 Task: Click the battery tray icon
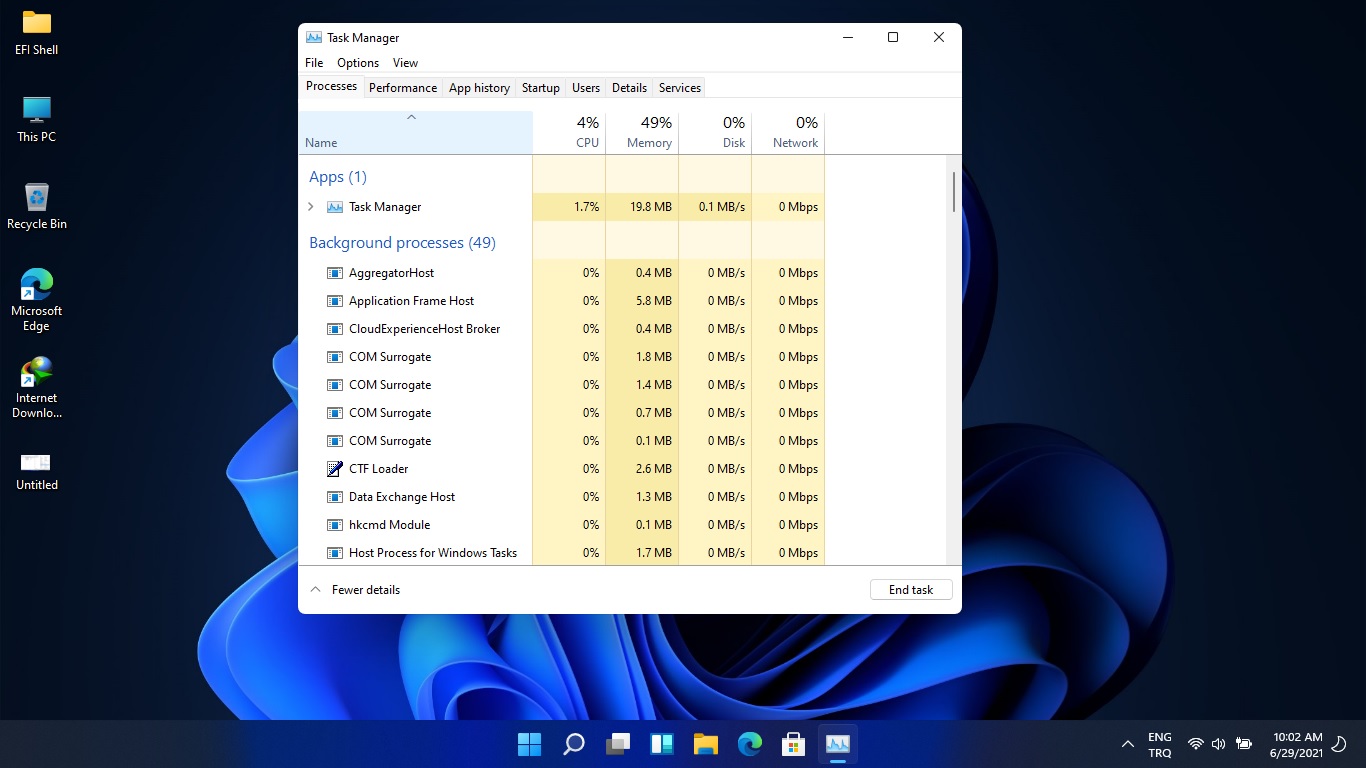point(1244,744)
